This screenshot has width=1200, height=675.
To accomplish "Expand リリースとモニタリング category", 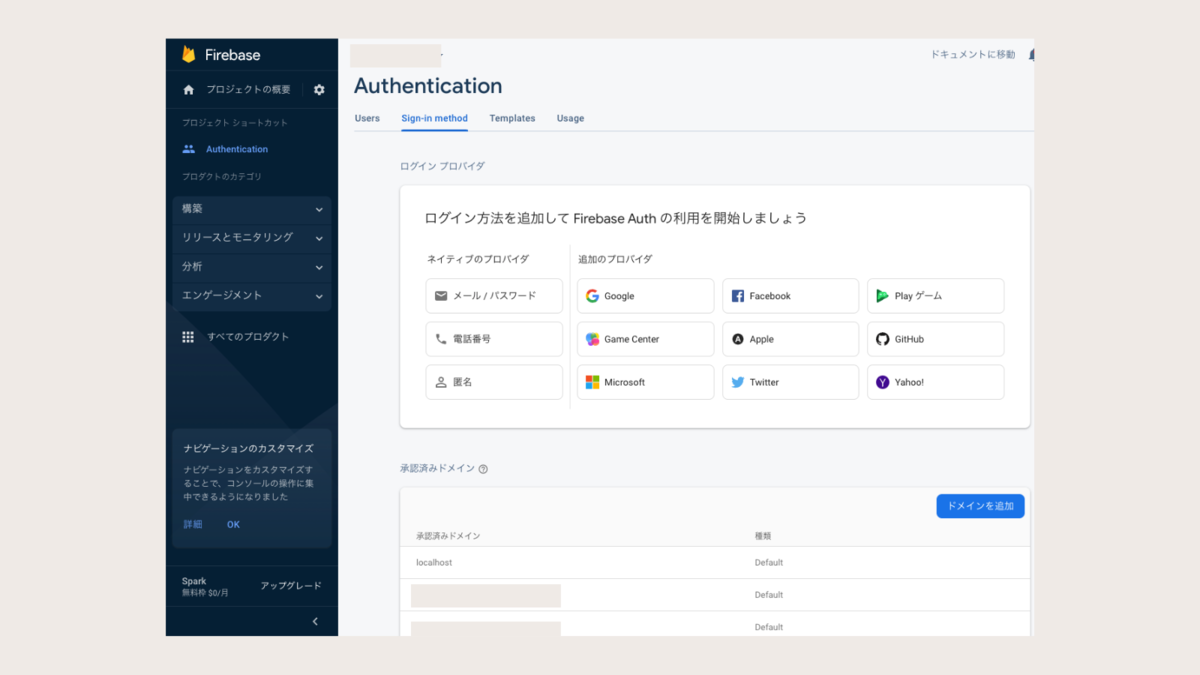I will pos(251,238).
